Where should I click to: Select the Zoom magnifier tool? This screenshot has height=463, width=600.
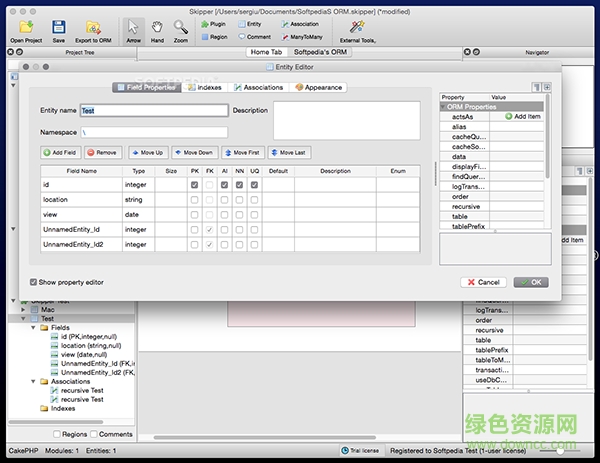click(180, 28)
